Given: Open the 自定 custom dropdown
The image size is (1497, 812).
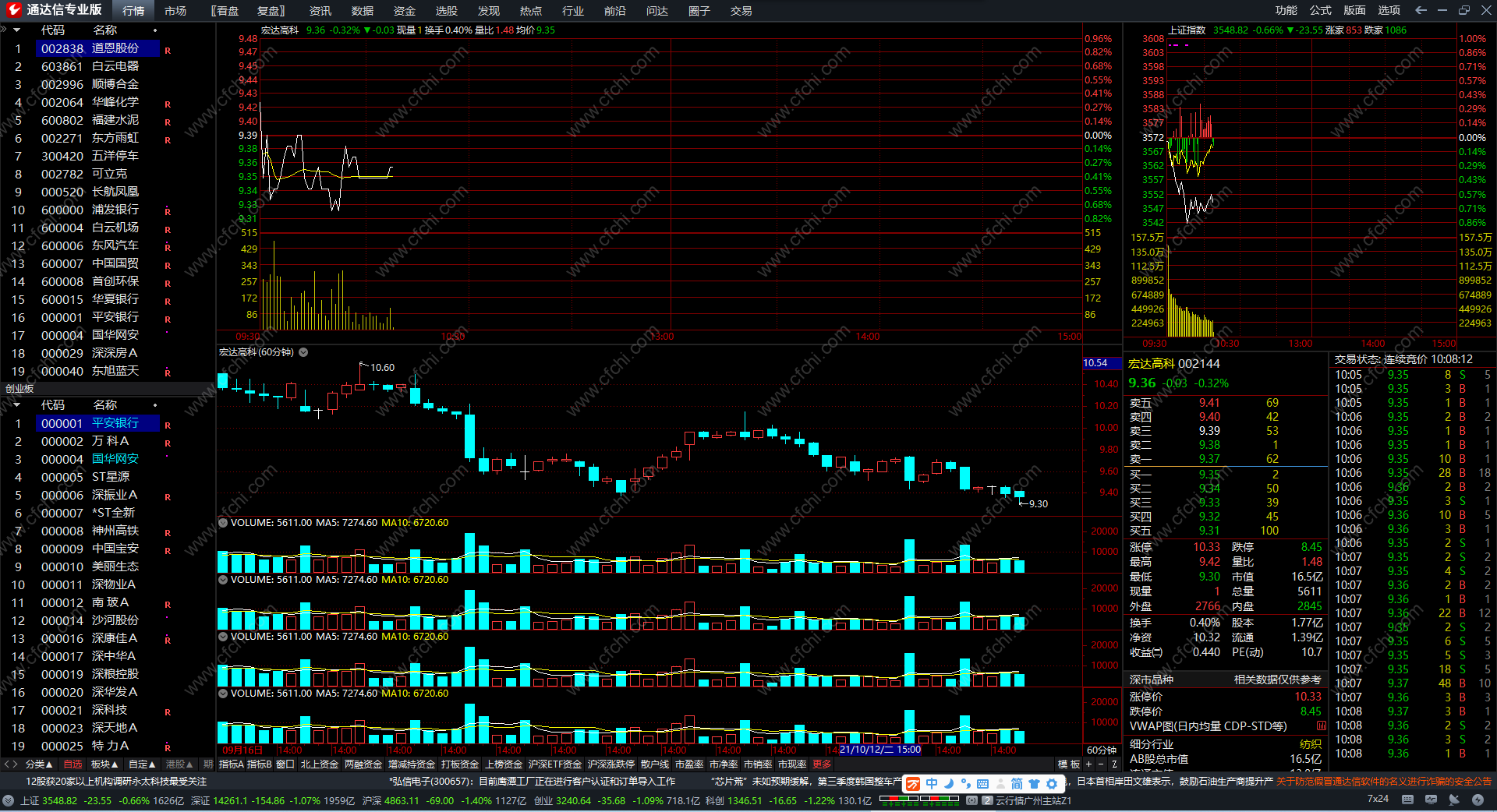Looking at the screenshot, I should point(142,764).
